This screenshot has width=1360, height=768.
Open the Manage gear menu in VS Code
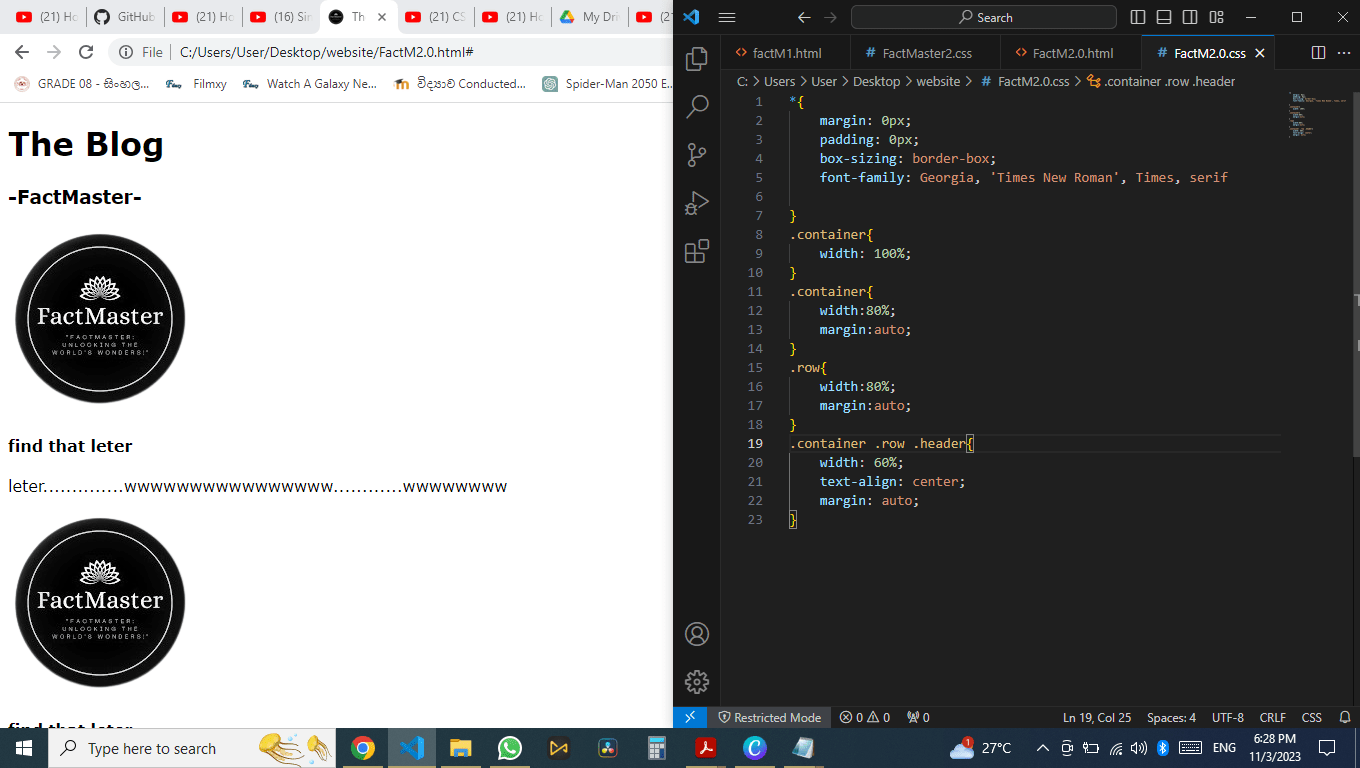697,682
